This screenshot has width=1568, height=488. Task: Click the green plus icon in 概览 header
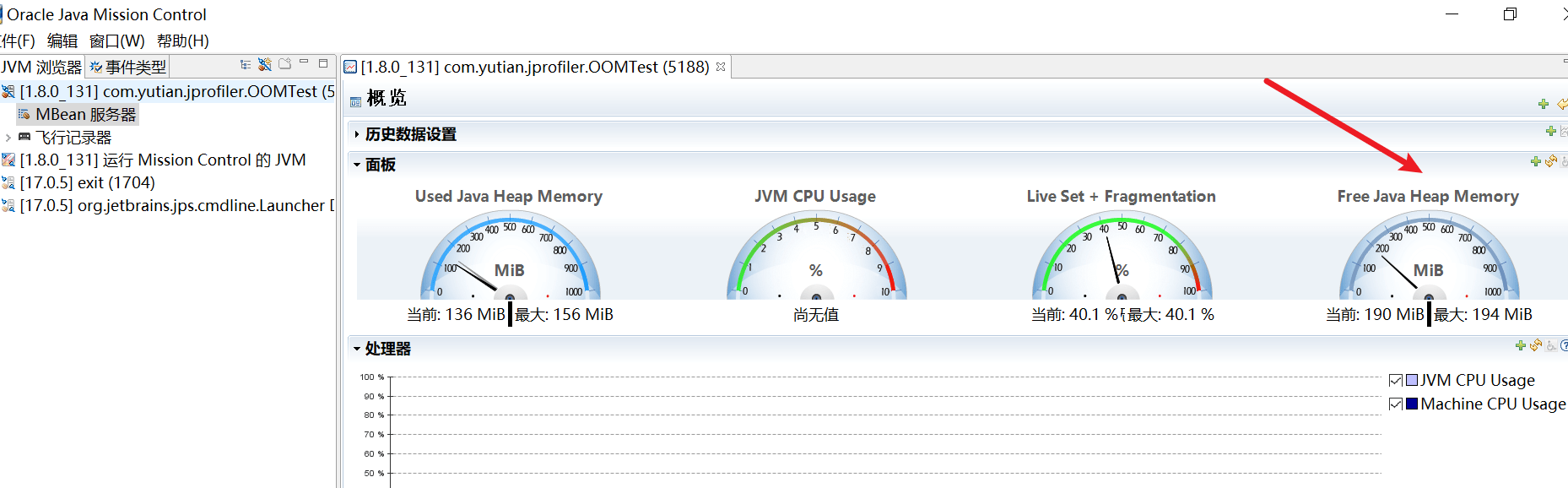pos(1544,104)
